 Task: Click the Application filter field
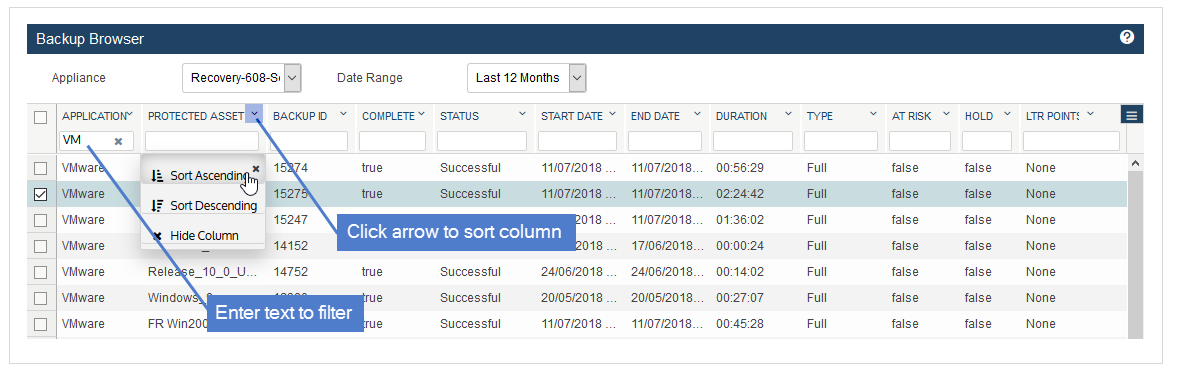(x=97, y=141)
